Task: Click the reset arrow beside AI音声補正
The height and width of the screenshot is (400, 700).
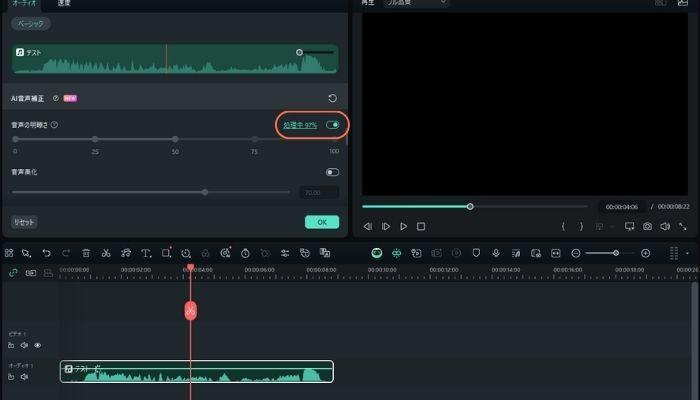Action: pyautogui.click(x=332, y=98)
